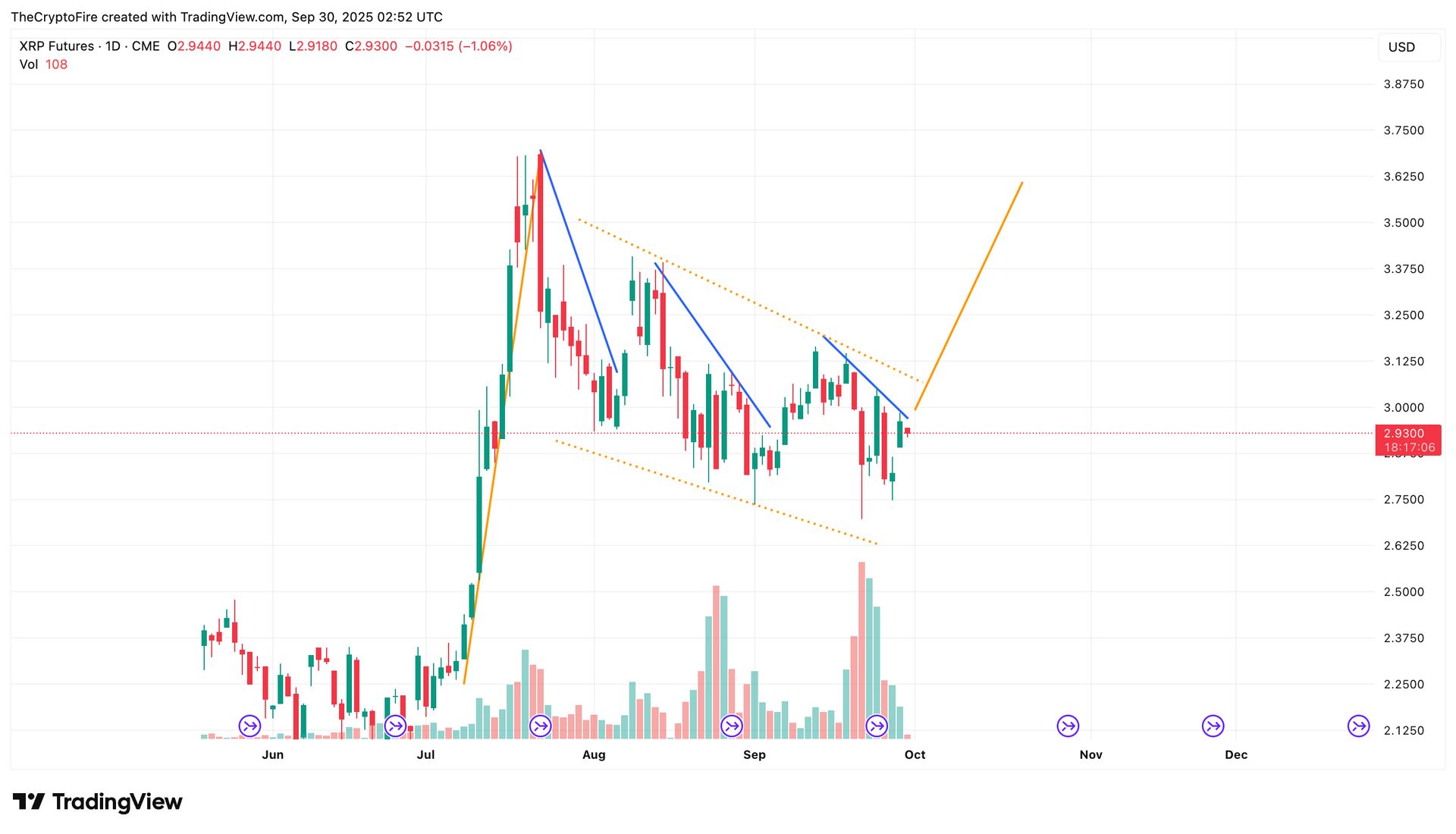Click the Oct label on time axis
The height and width of the screenshot is (834, 1456).
[915, 754]
